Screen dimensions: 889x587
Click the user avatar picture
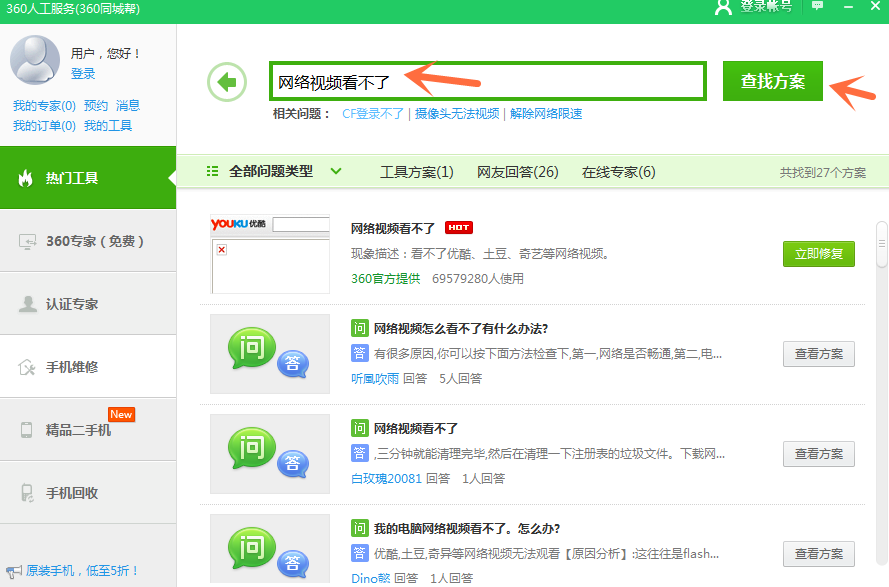point(35,60)
